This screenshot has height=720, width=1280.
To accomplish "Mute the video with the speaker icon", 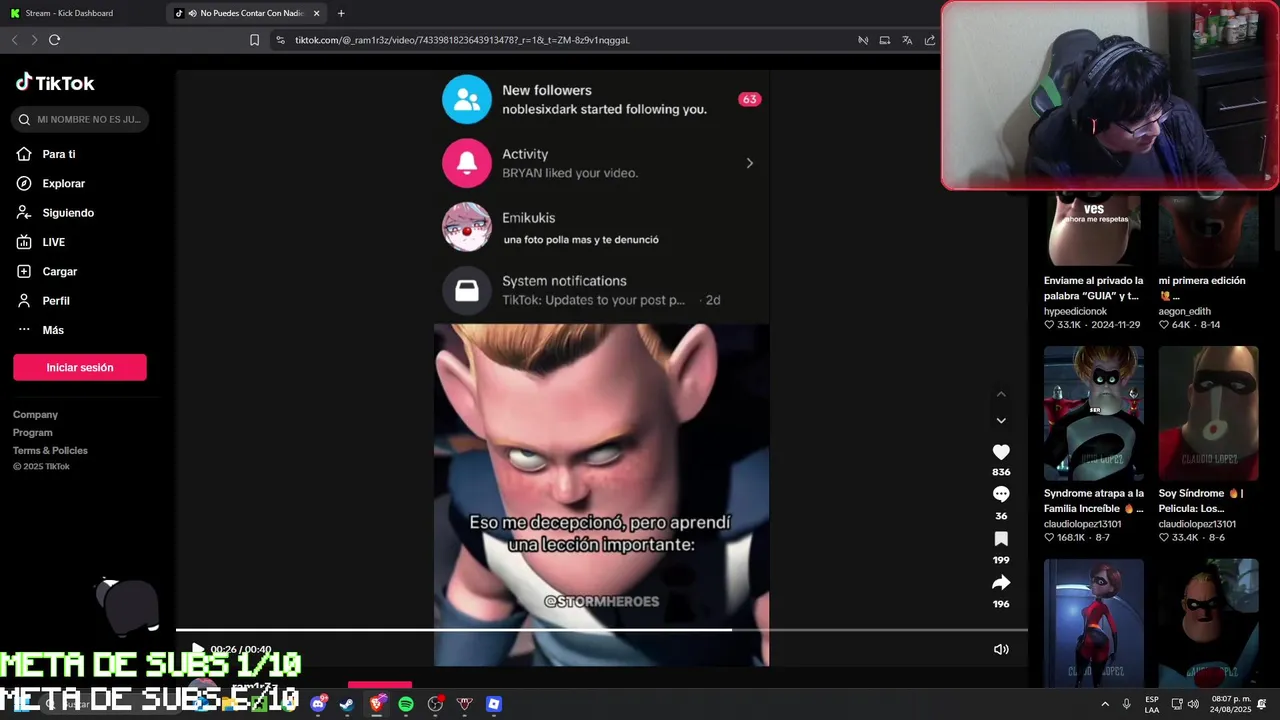I will tap(1001, 649).
